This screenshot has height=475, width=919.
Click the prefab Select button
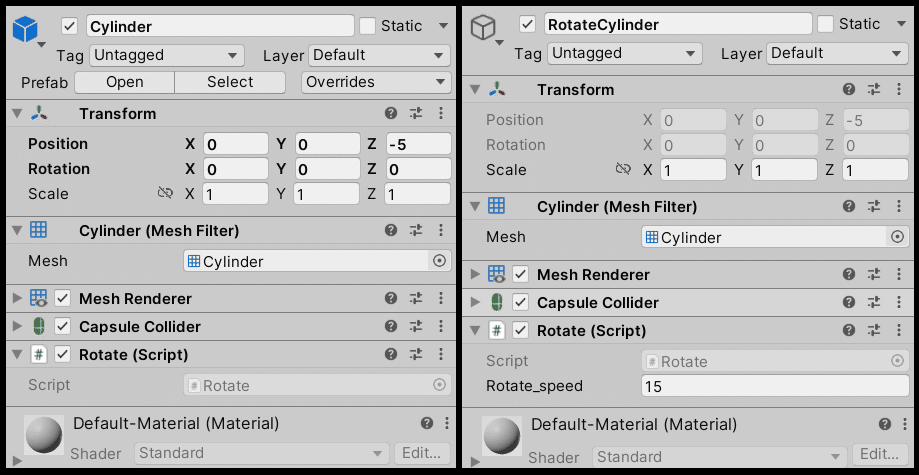tap(230, 82)
